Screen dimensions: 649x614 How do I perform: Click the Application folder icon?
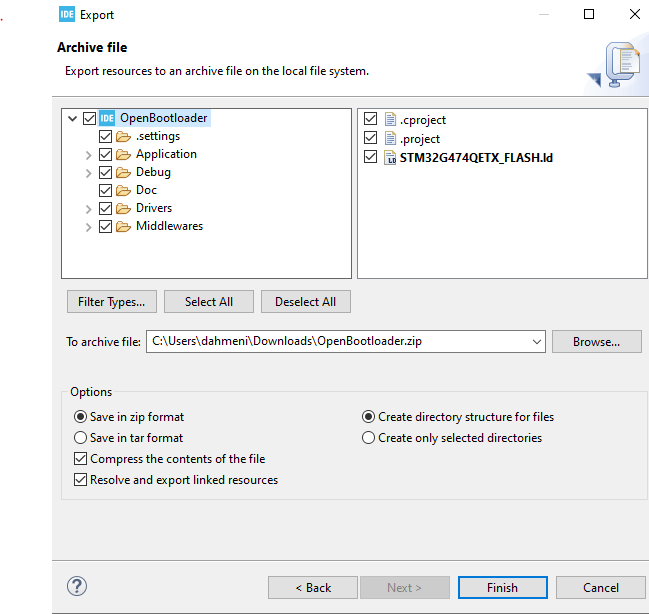[x=123, y=154]
